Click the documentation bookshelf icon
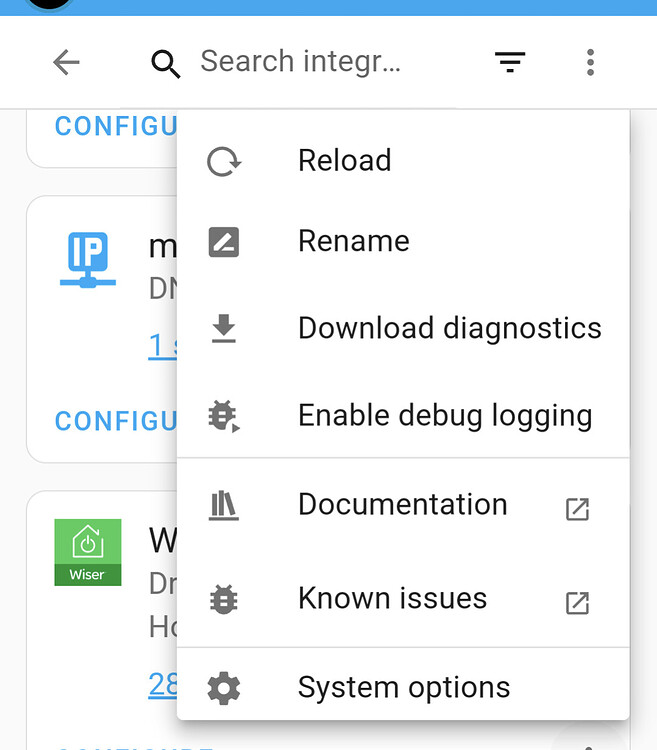Image resolution: width=657 pixels, height=750 pixels. pyautogui.click(x=224, y=506)
